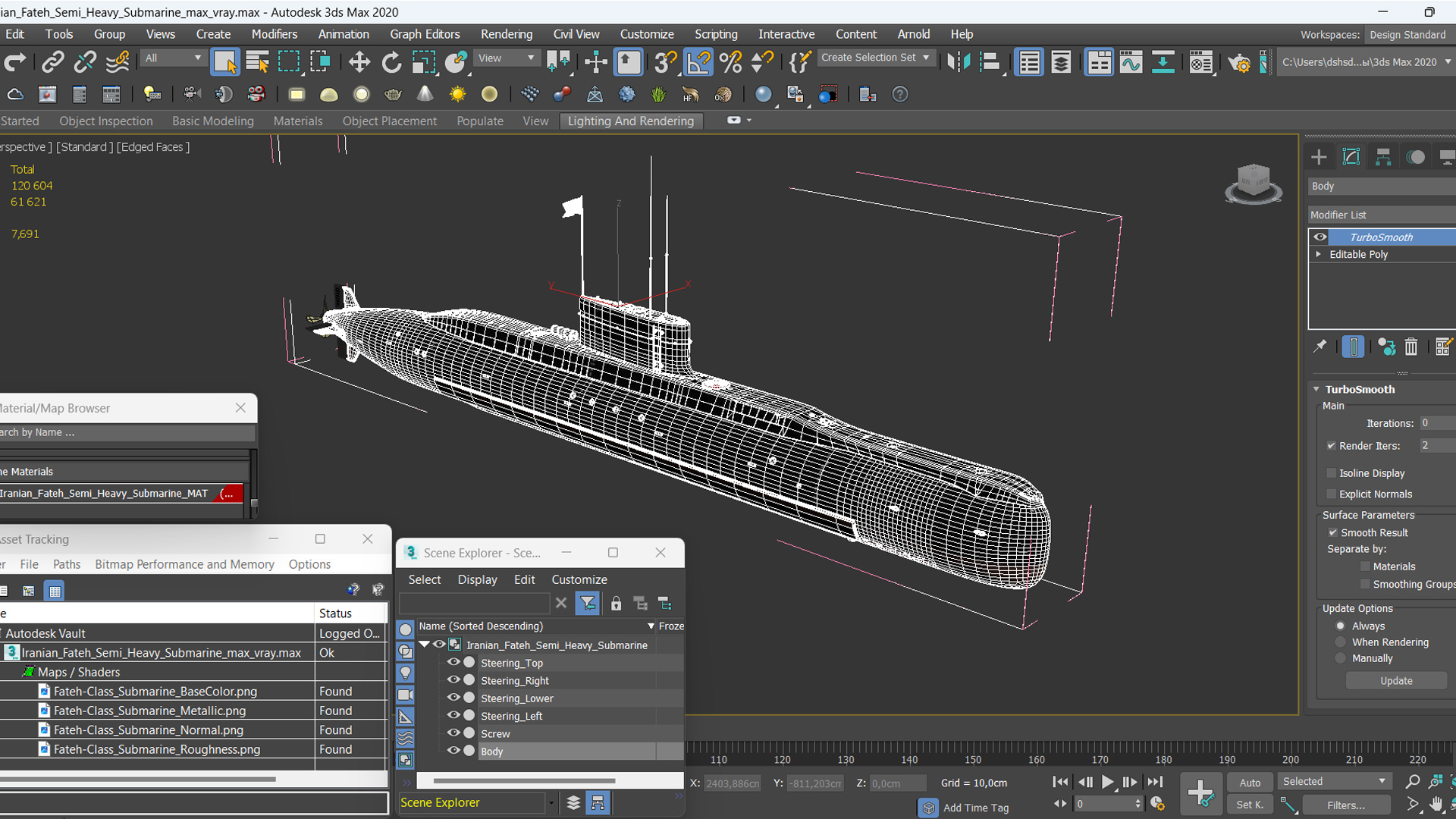Expand the Editable Poly stack entry
This screenshot has width=1456, height=819.
point(1318,254)
